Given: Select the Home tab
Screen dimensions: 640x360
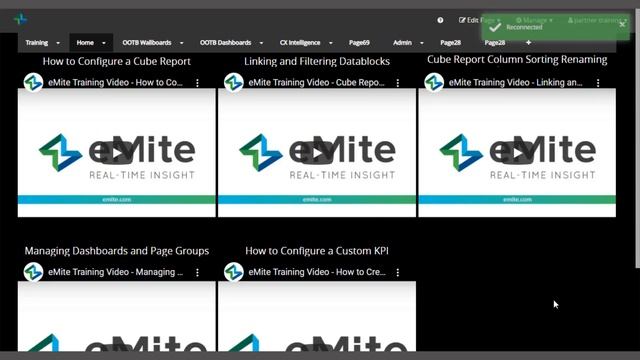Looking at the screenshot, I should click(85, 42).
